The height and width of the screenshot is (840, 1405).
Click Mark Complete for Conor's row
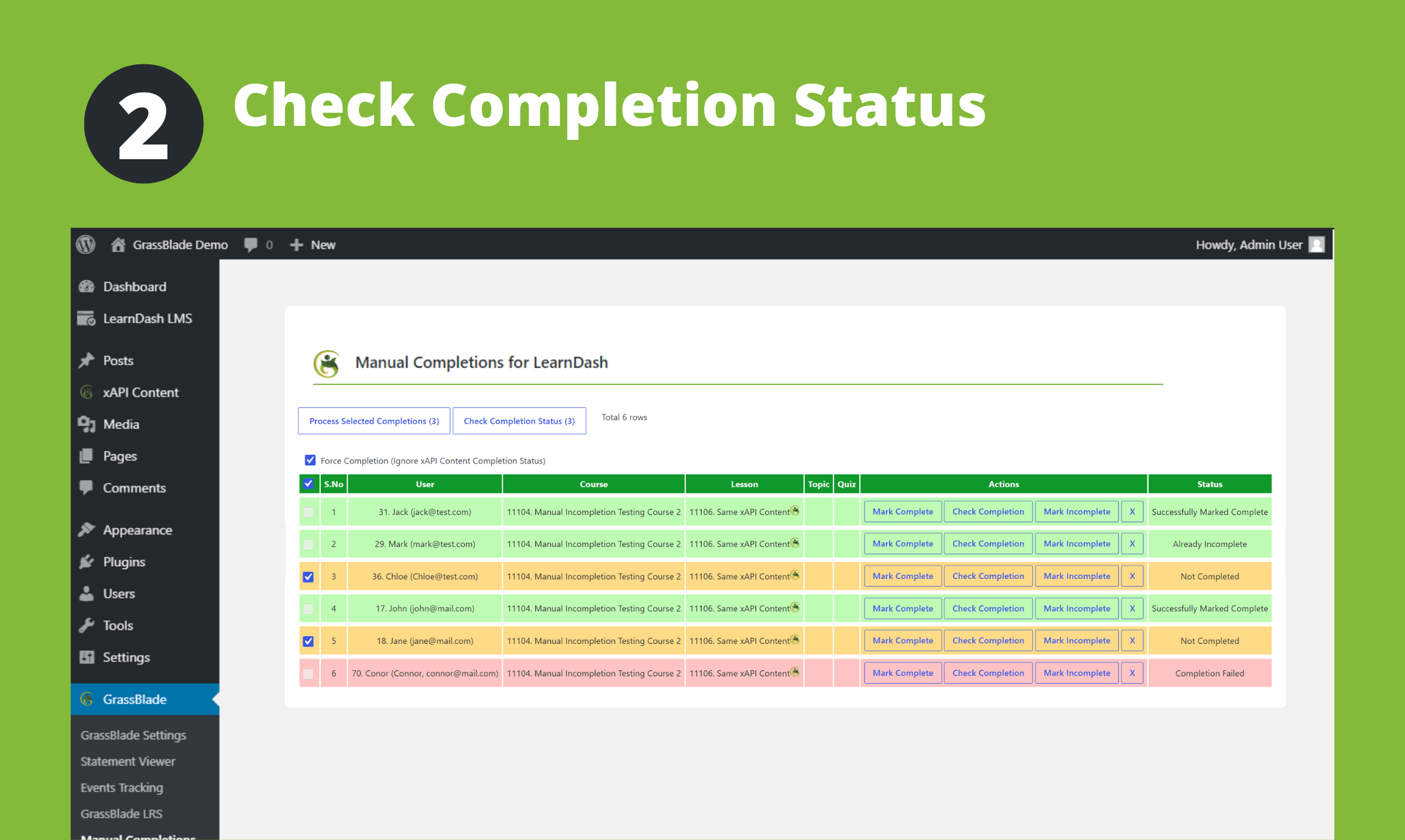click(x=903, y=673)
